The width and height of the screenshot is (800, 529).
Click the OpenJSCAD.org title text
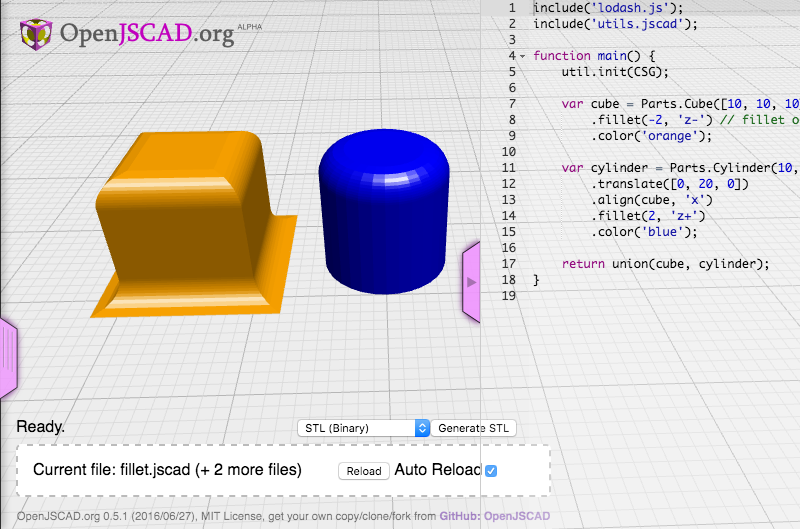(147, 34)
